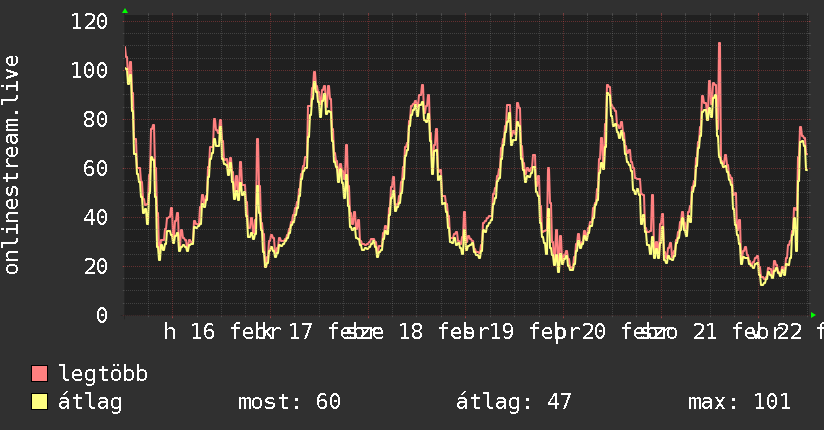This screenshot has height=430, width=824.
Task: Click the green arrow atop the y-axis
Action: point(125,11)
